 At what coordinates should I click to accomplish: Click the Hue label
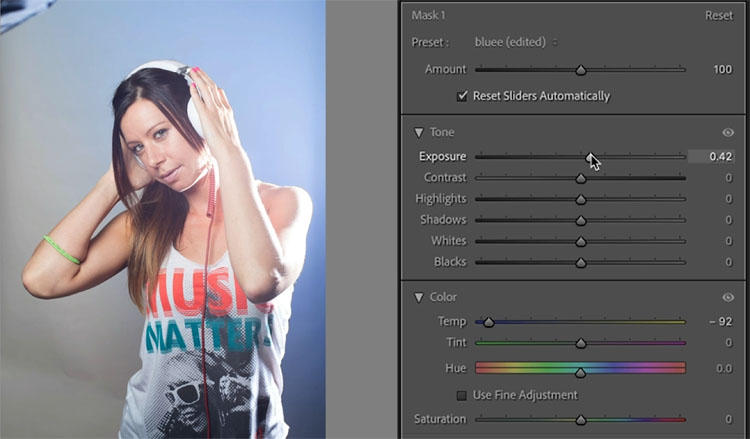(456, 368)
